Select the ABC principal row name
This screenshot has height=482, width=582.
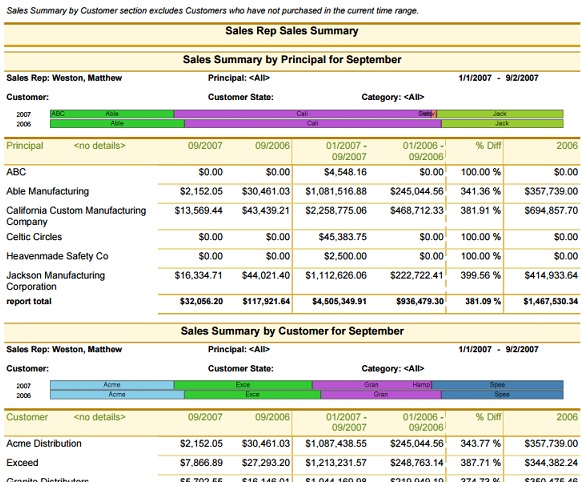tap(16, 172)
